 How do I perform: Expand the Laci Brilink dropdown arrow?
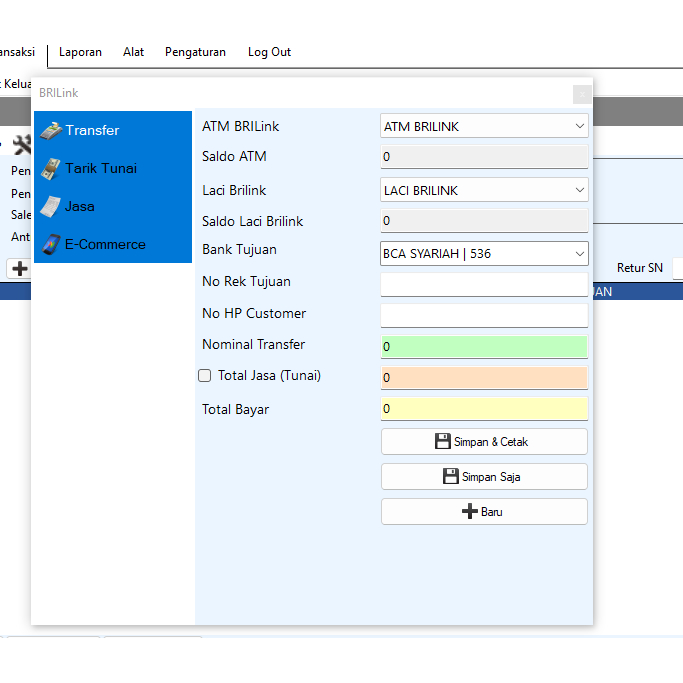(579, 190)
